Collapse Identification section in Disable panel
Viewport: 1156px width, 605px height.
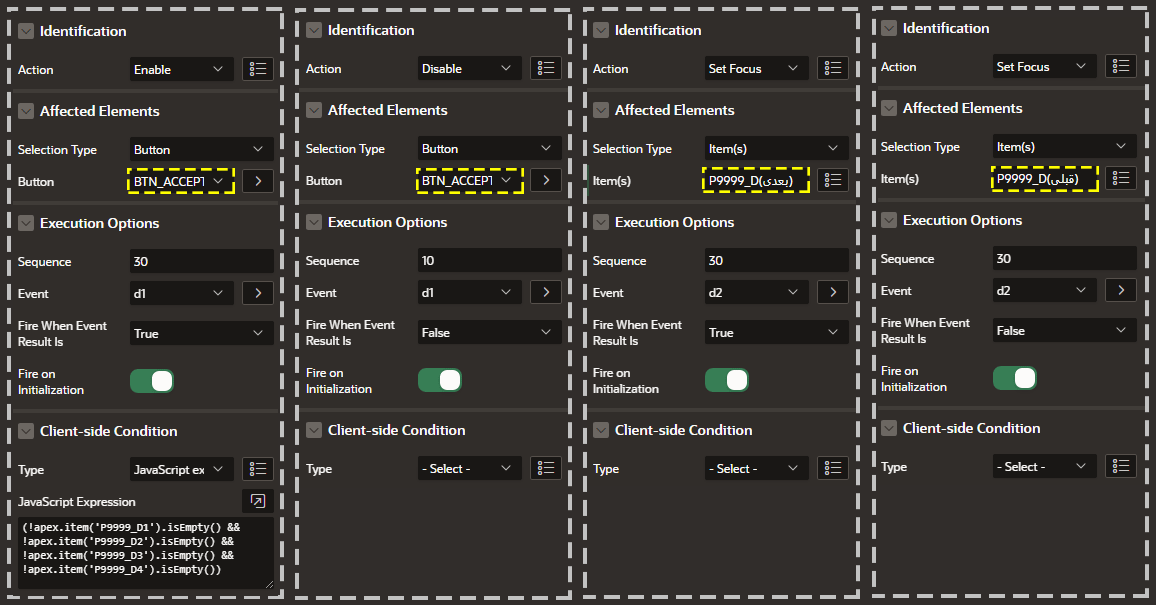(314, 30)
